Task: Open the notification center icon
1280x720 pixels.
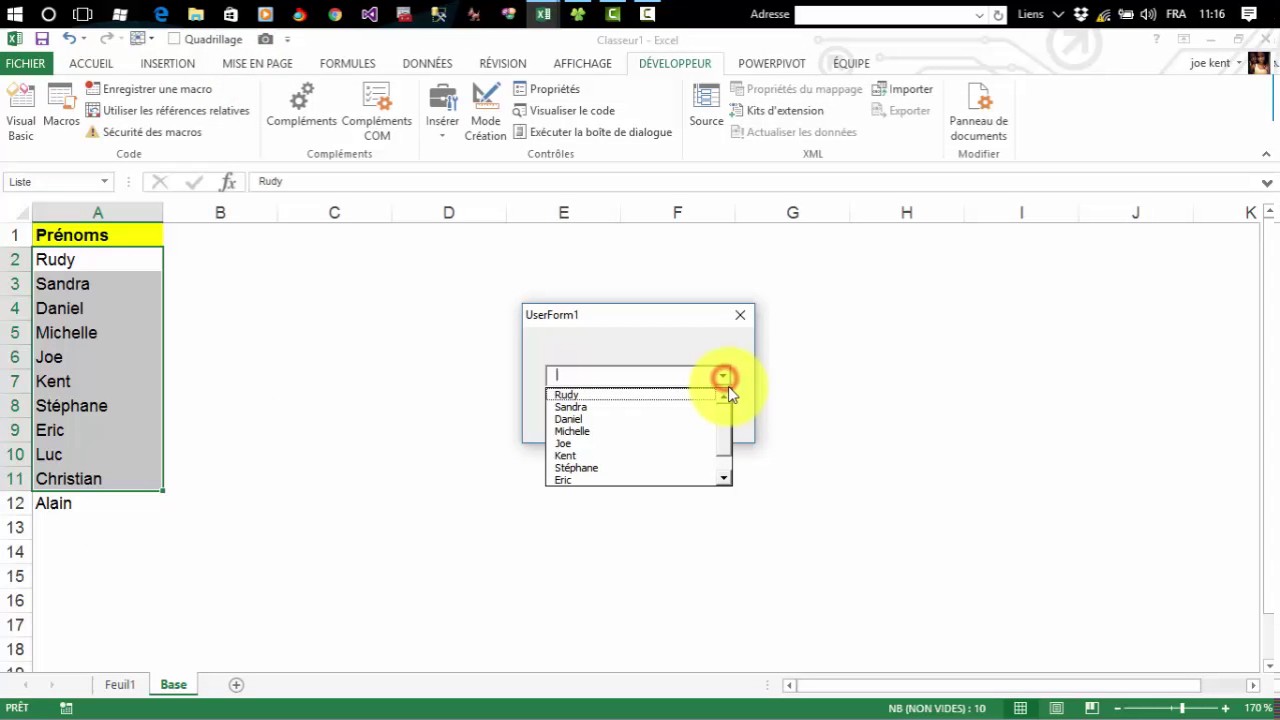Action: (1248, 14)
